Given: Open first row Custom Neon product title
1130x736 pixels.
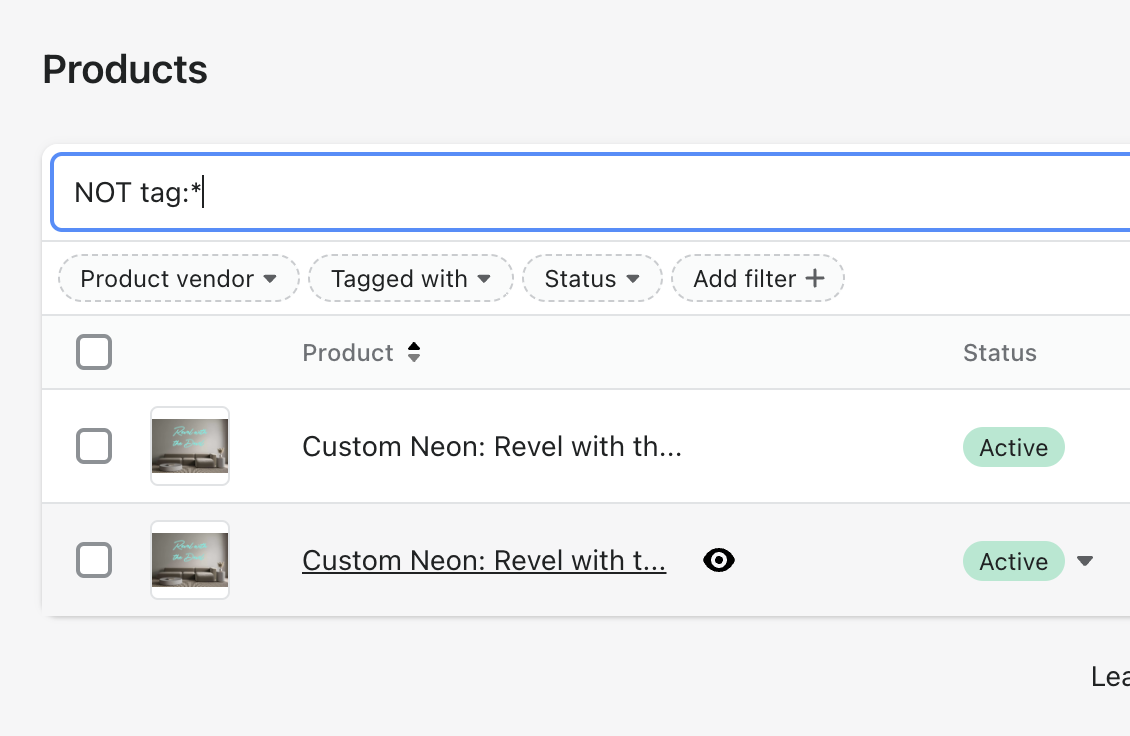Looking at the screenshot, I should (491, 446).
